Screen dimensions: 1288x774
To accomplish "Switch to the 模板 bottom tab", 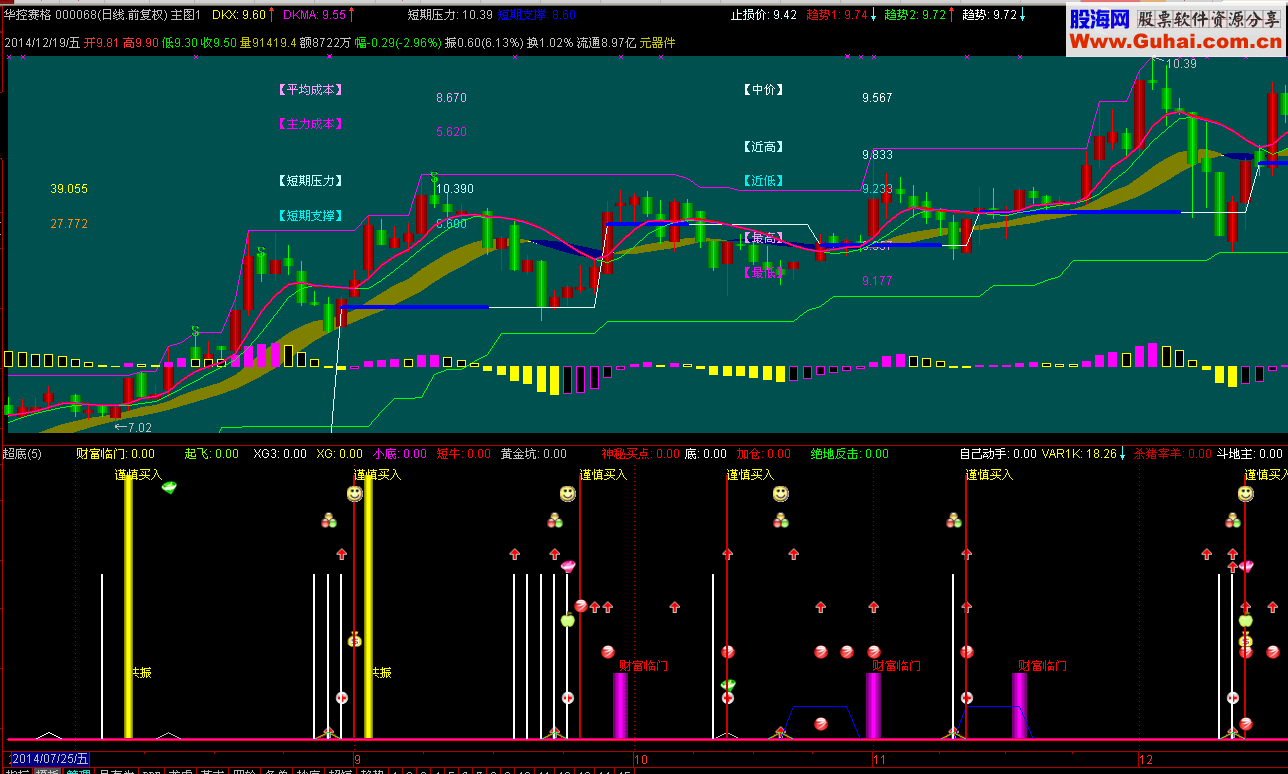I will click(x=46, y=772).
